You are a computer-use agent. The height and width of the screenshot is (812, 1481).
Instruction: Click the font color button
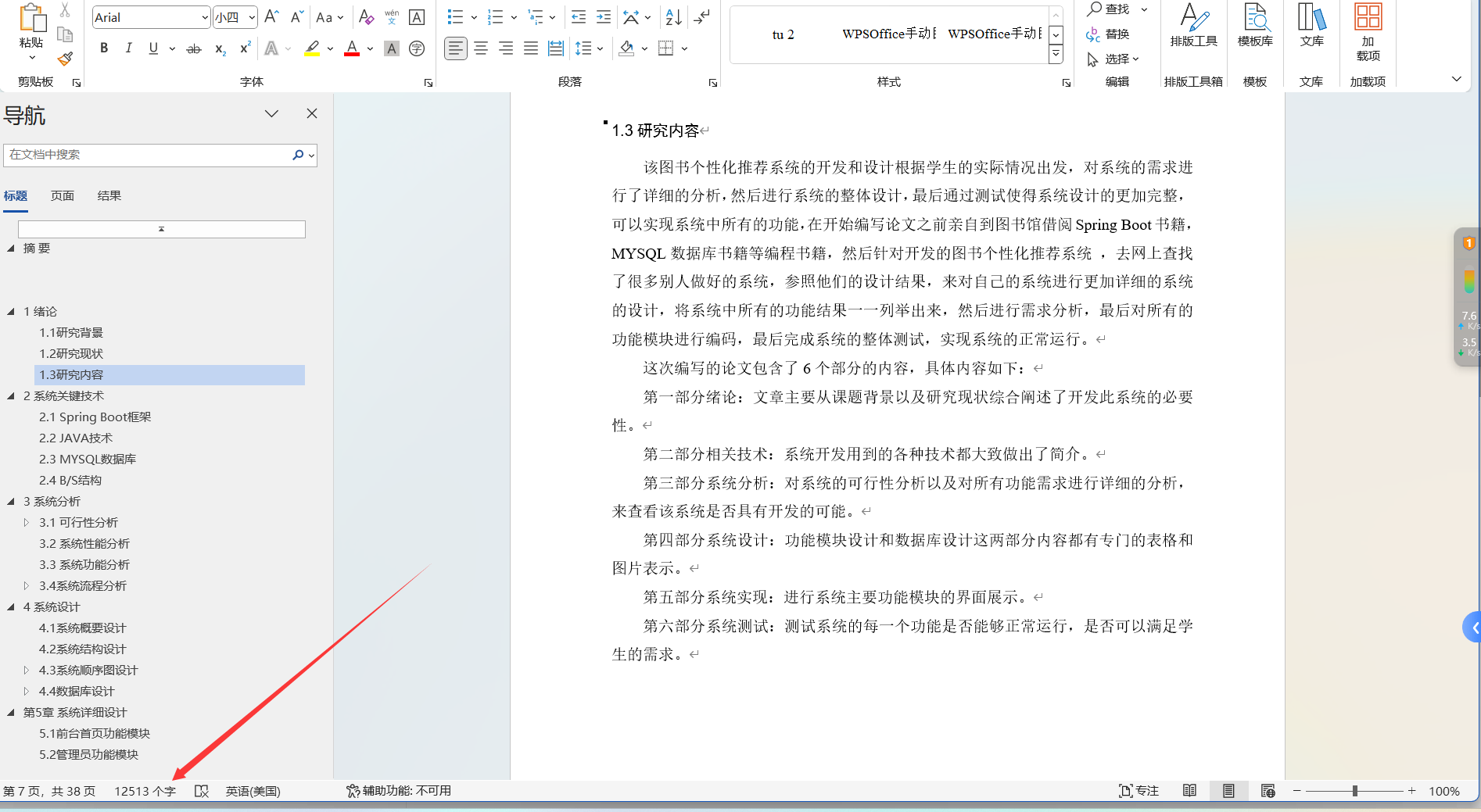click(352, 48)
